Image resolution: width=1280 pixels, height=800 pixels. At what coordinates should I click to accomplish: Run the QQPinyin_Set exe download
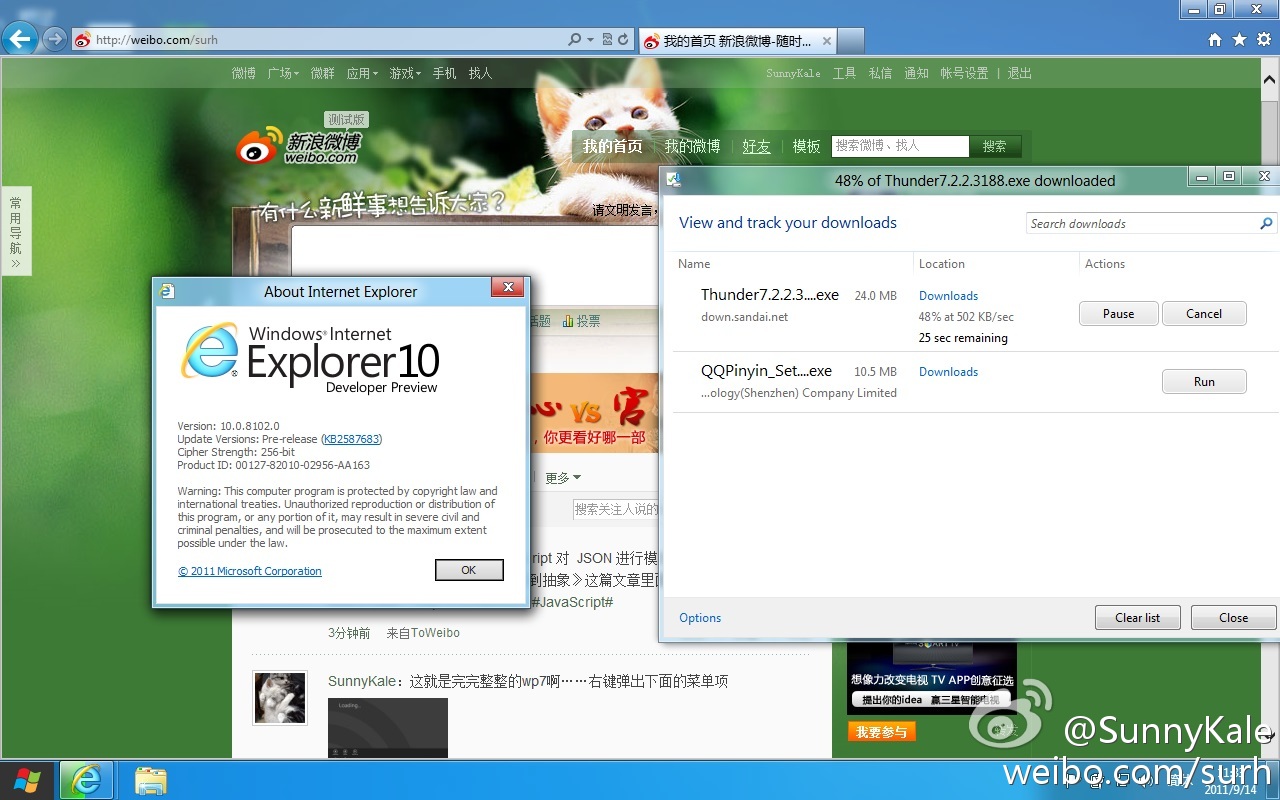click(x=1204, y=381)
